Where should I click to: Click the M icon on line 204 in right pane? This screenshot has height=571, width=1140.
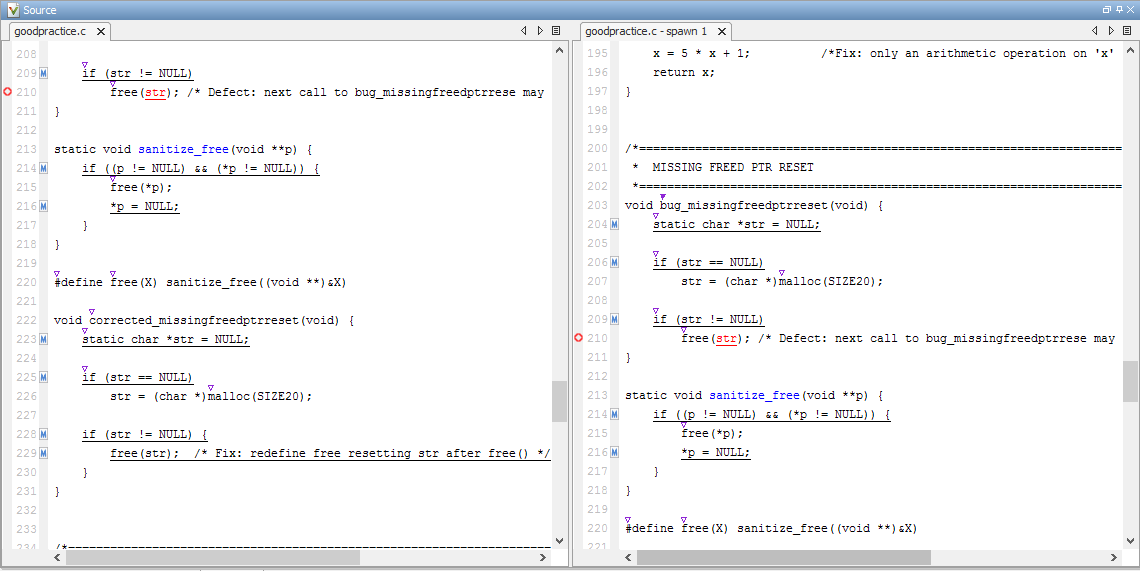615,224
